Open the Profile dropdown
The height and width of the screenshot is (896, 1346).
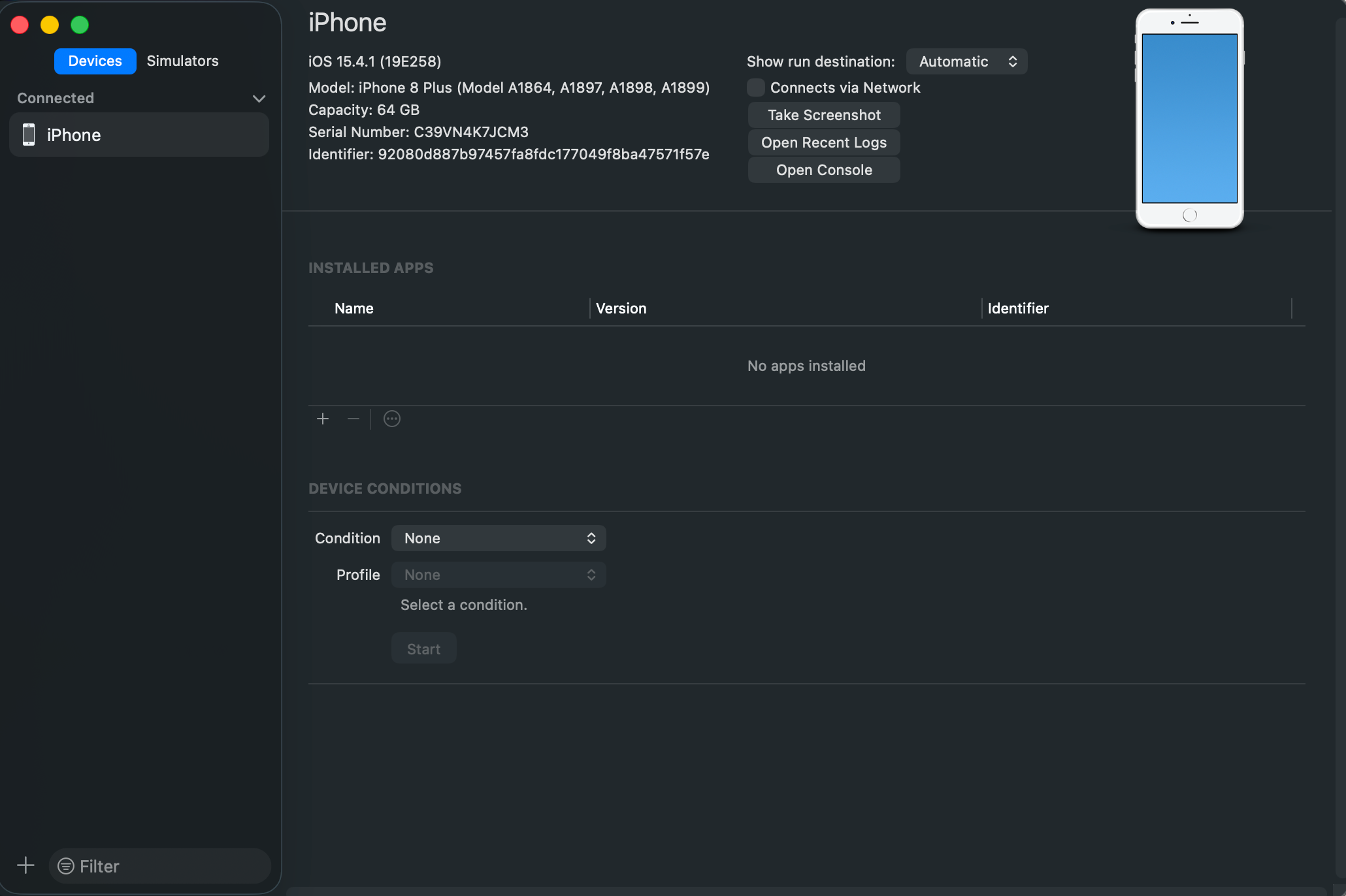(x=499, y=575)
